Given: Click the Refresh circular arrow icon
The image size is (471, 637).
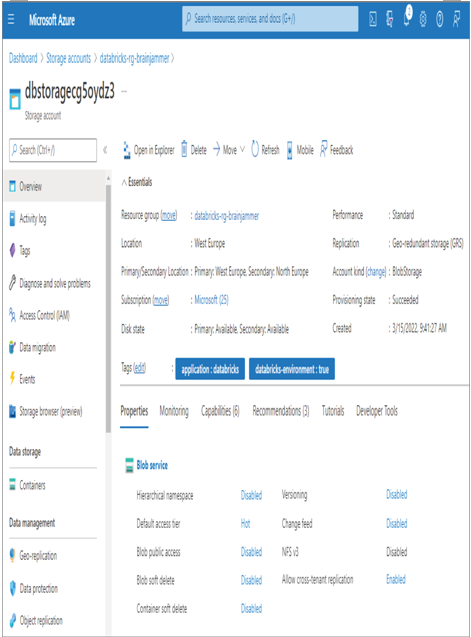Looking at the screenshot, I should [255, 150].
